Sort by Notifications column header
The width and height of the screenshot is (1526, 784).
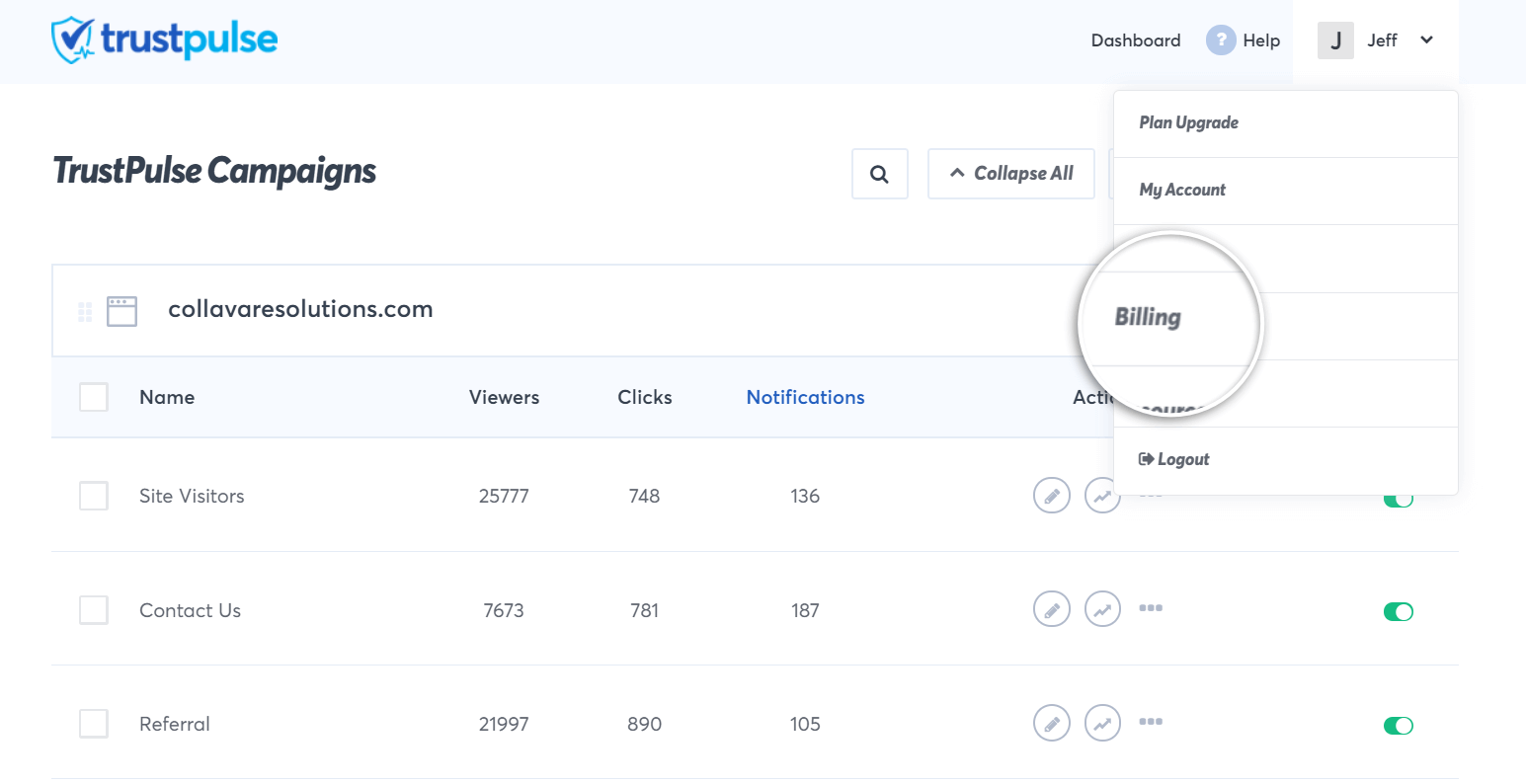point(805,397)
